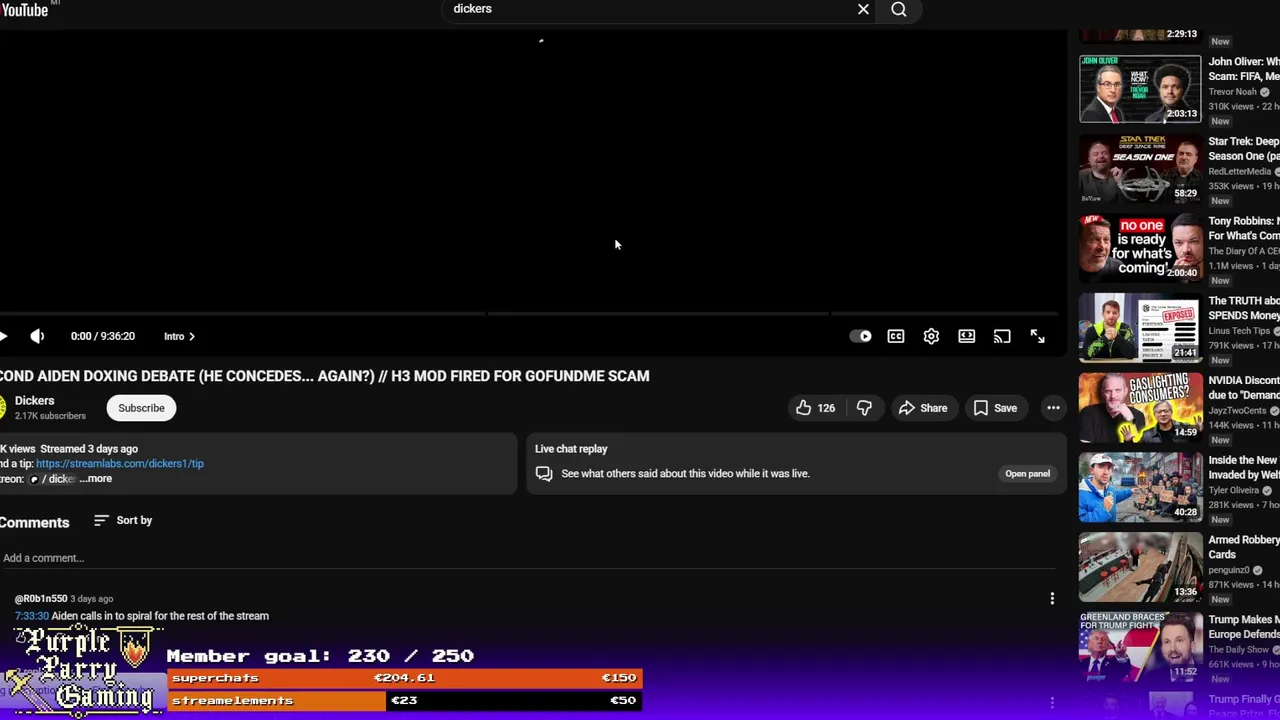Open the streamlabs tip link
This screenshot has height=720, width=1280.
click(120, 463)
